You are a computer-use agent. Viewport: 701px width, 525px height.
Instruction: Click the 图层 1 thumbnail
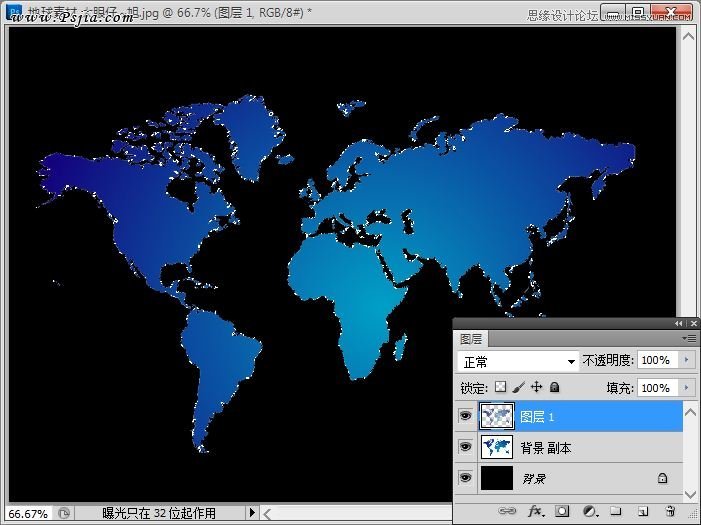tap(497, 416)
